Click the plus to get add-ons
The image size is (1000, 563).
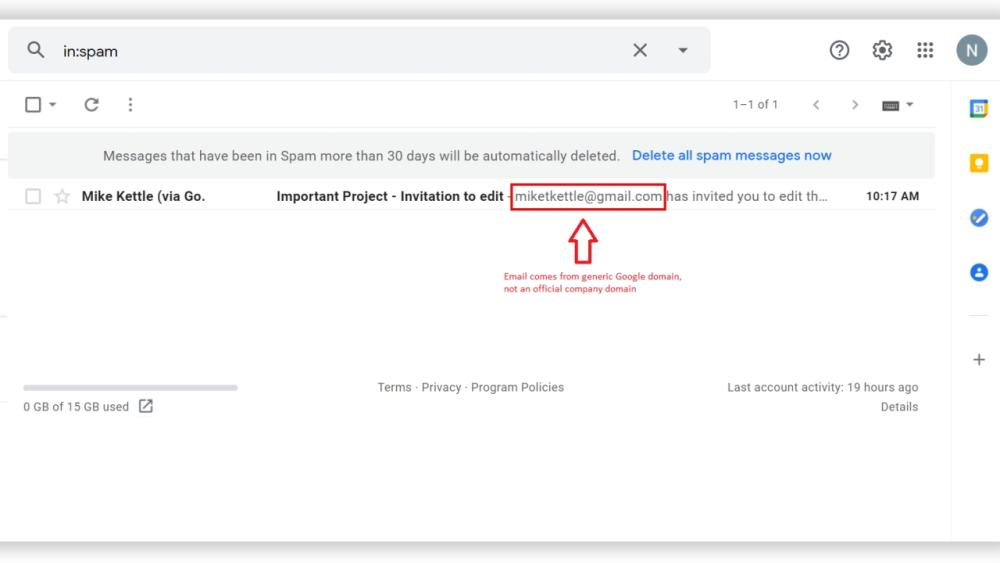(x=978, y=360)
